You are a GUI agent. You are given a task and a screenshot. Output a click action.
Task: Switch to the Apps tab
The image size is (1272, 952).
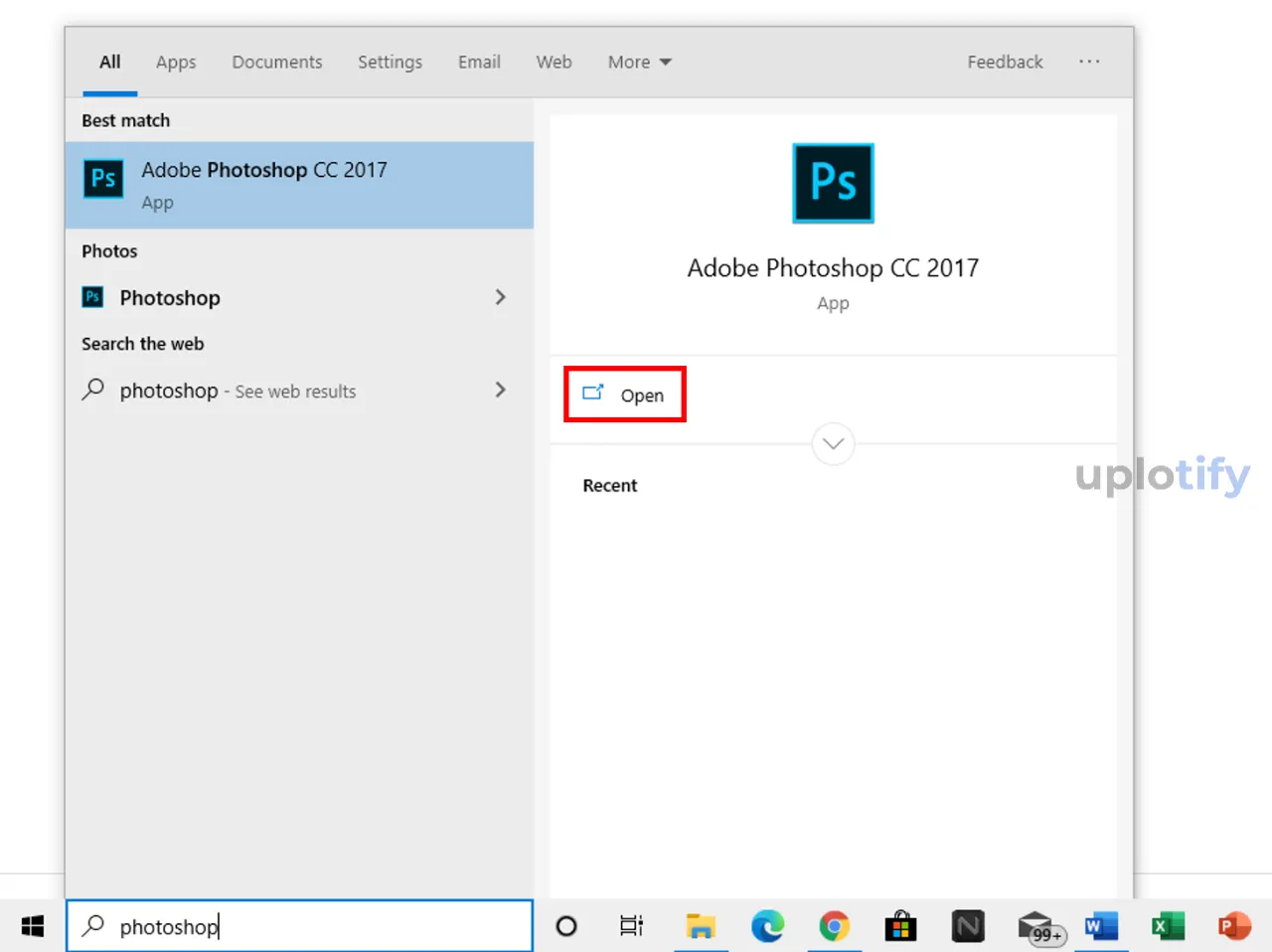(176, 62)
